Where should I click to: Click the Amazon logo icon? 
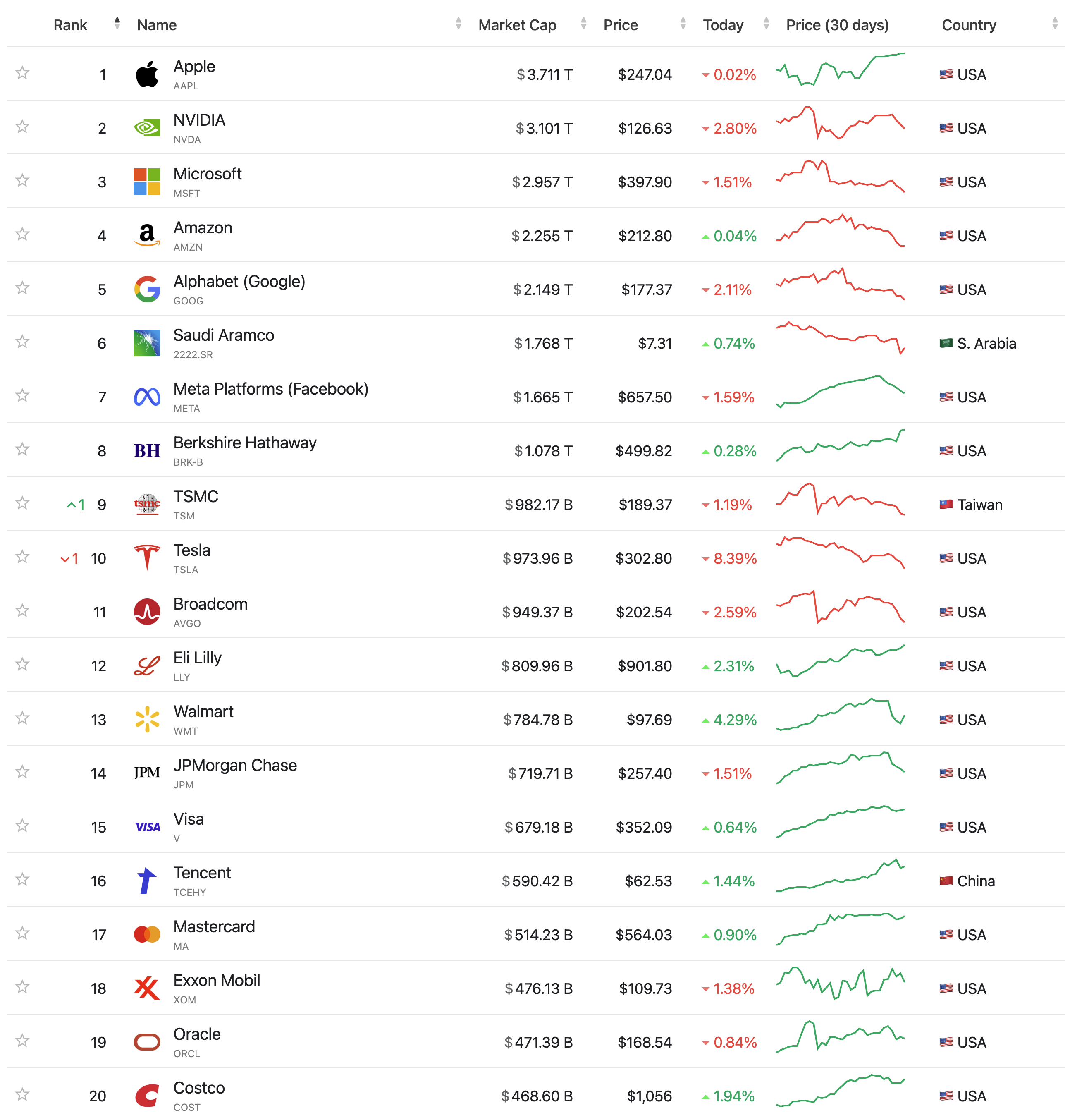pos(147,235)
